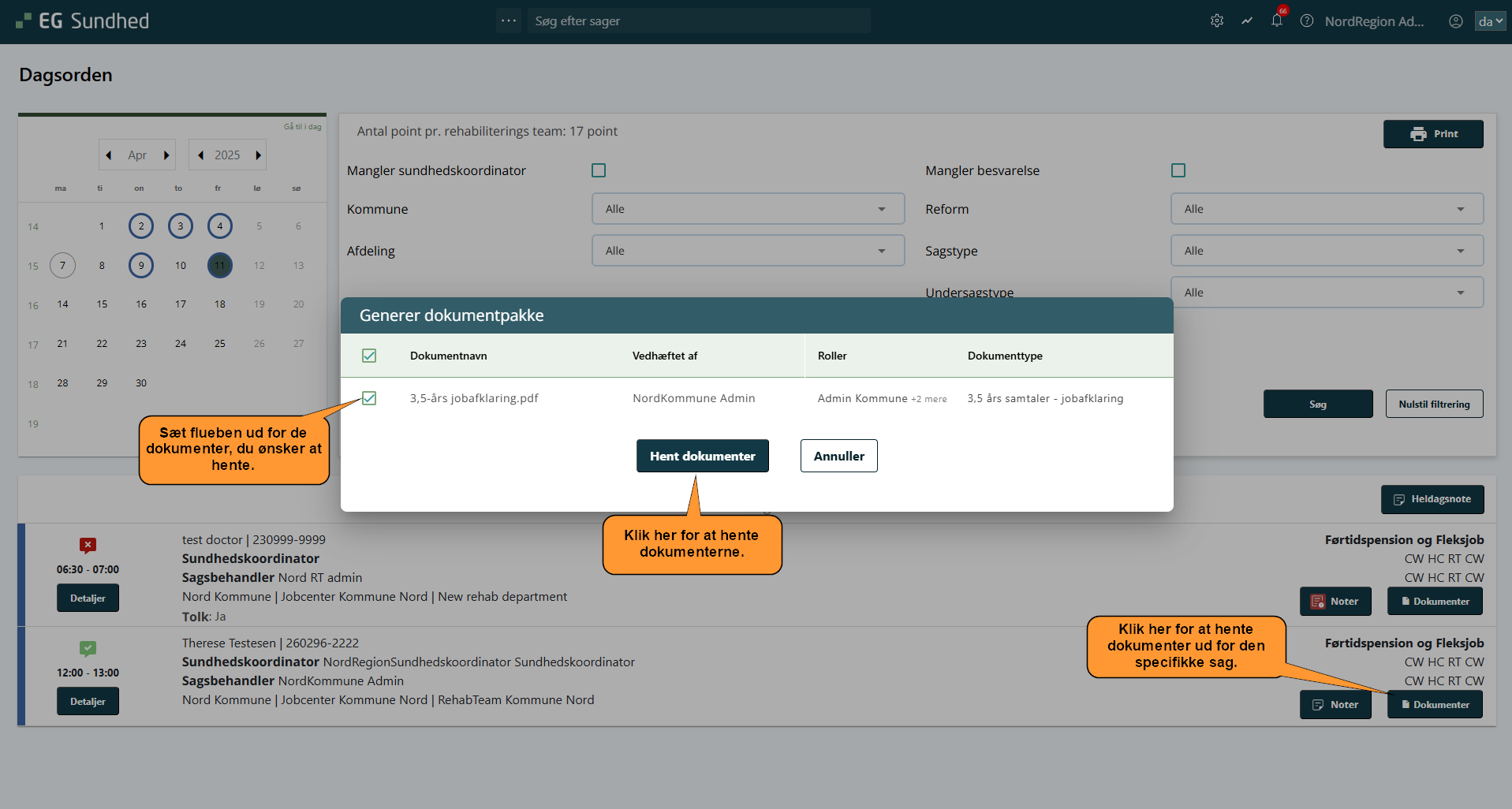The width and height of the screenshot is (1512, 809).
Task: Select April 7 in the calendar
Action: tap(62, 266)
